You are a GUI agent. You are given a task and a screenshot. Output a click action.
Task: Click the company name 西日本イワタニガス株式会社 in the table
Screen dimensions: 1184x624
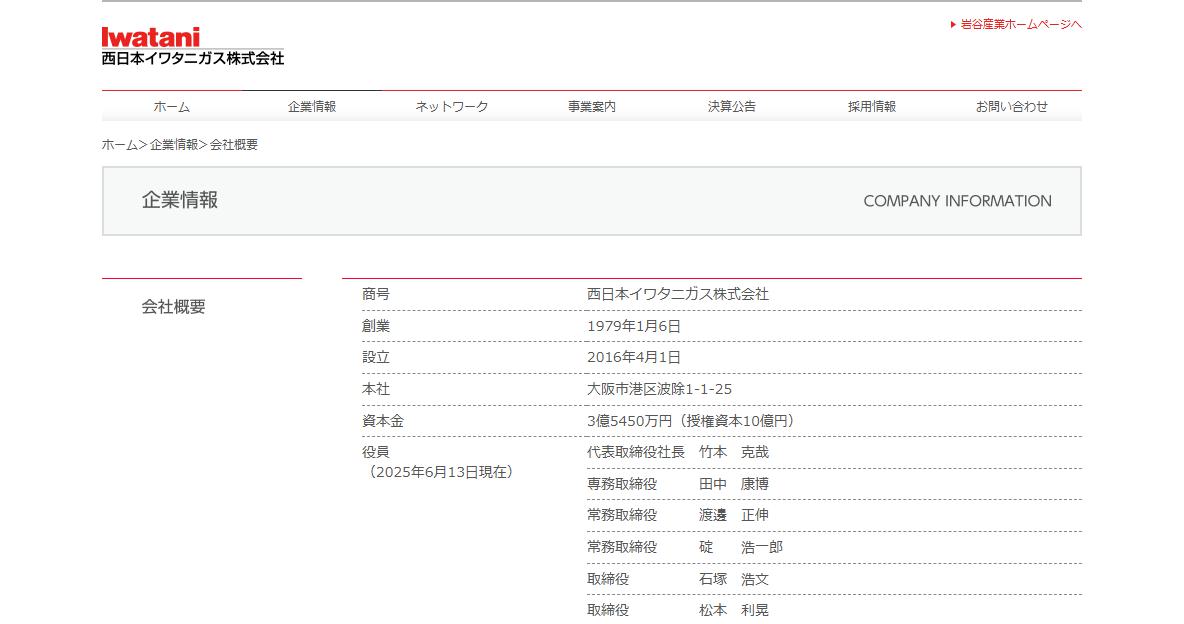(x=678, y=294)
